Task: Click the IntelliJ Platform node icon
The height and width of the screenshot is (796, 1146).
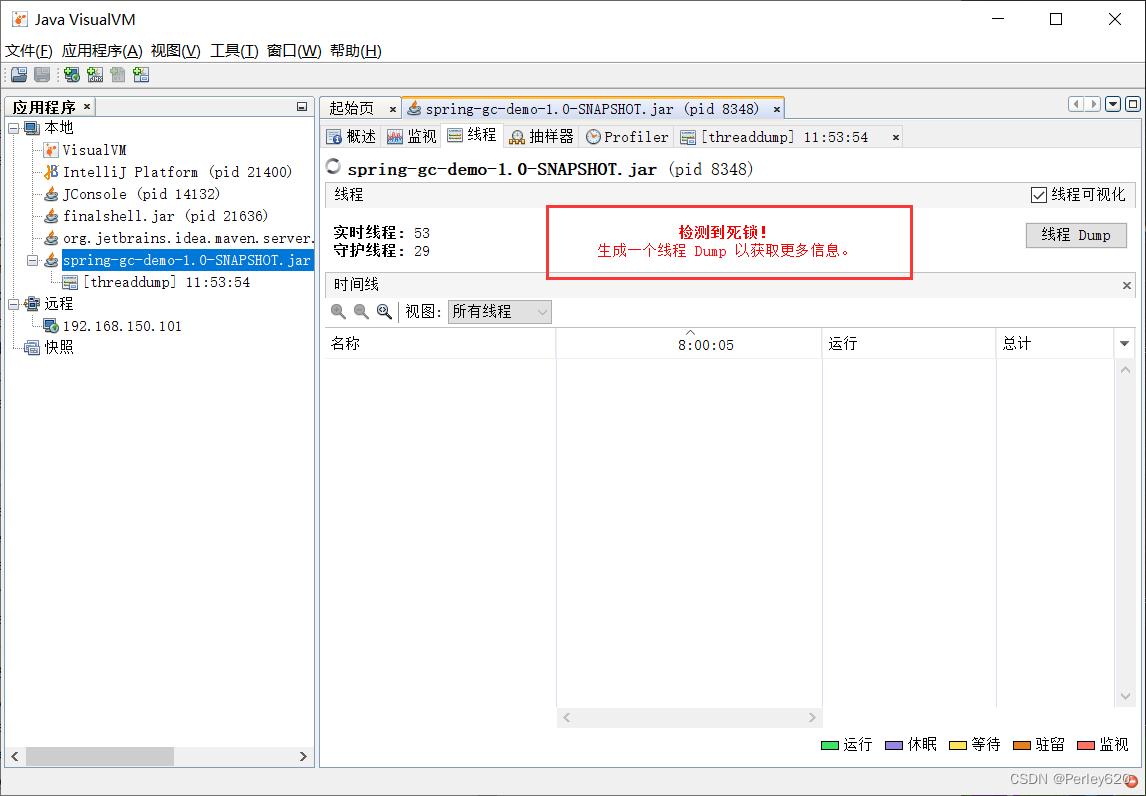Action: (50, 172)
